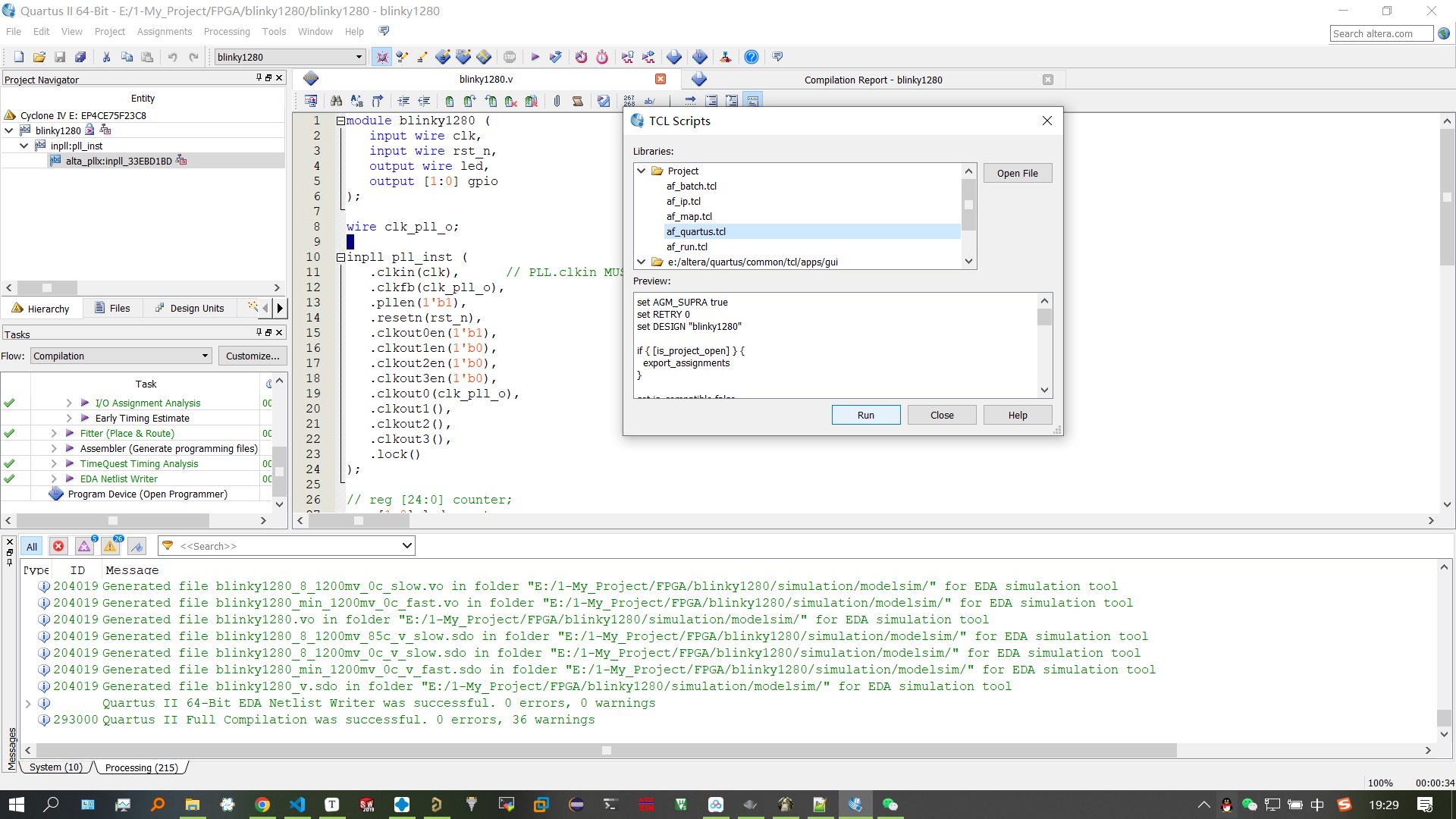Click the Open File button
The height and width of the screenshot is (819, 1456).
(1017, 173)
